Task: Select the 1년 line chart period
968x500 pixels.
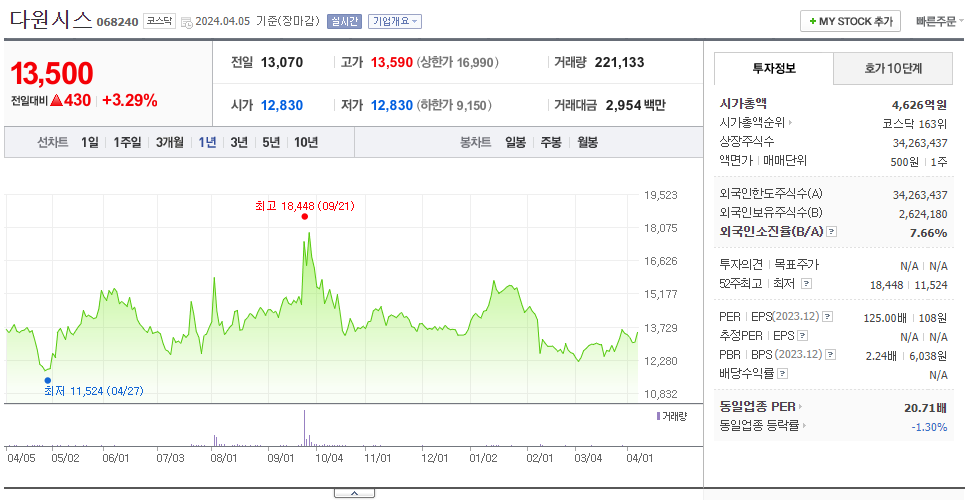Action: (x=207, y=143)
